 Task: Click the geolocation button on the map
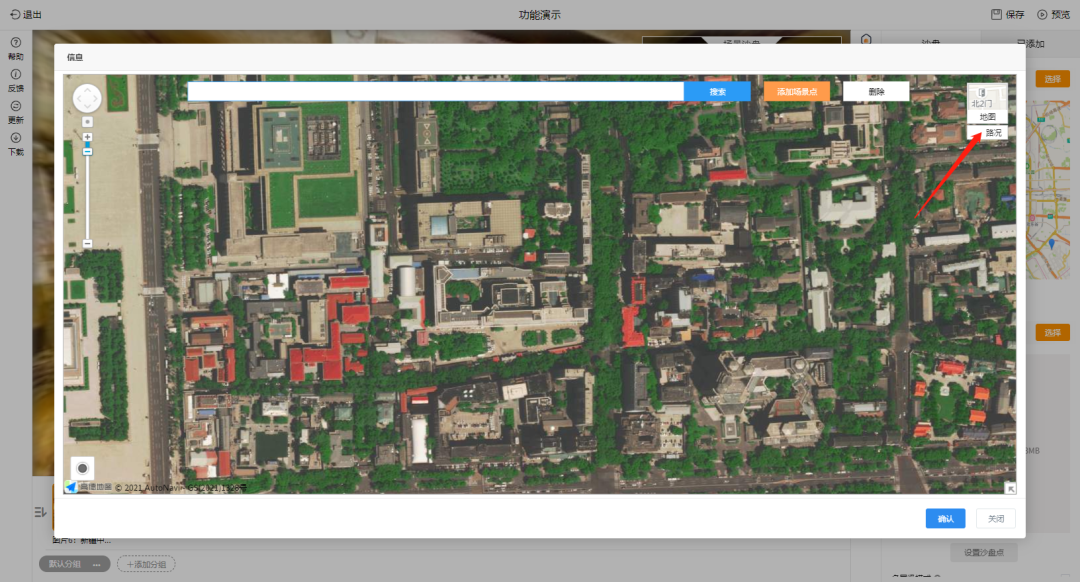point(83,468)
